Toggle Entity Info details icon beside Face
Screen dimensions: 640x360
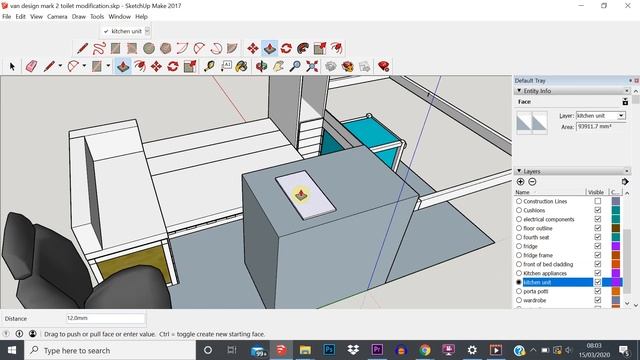click(625, 102)
